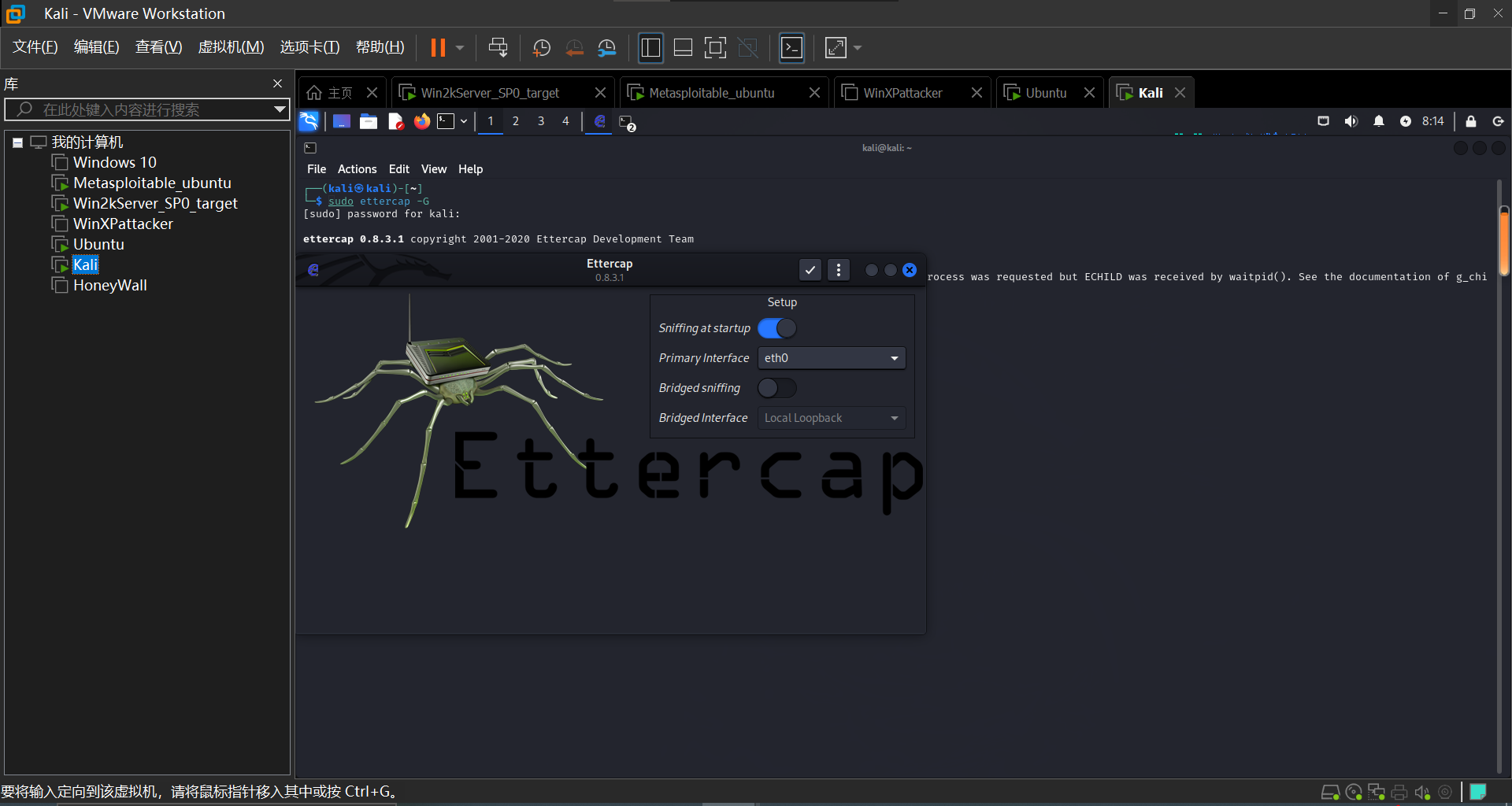Open the Bridged Interface dropdown
The width and height of the screenshot is (1512, 806).
pyautogui.click(x=831, y=418)
